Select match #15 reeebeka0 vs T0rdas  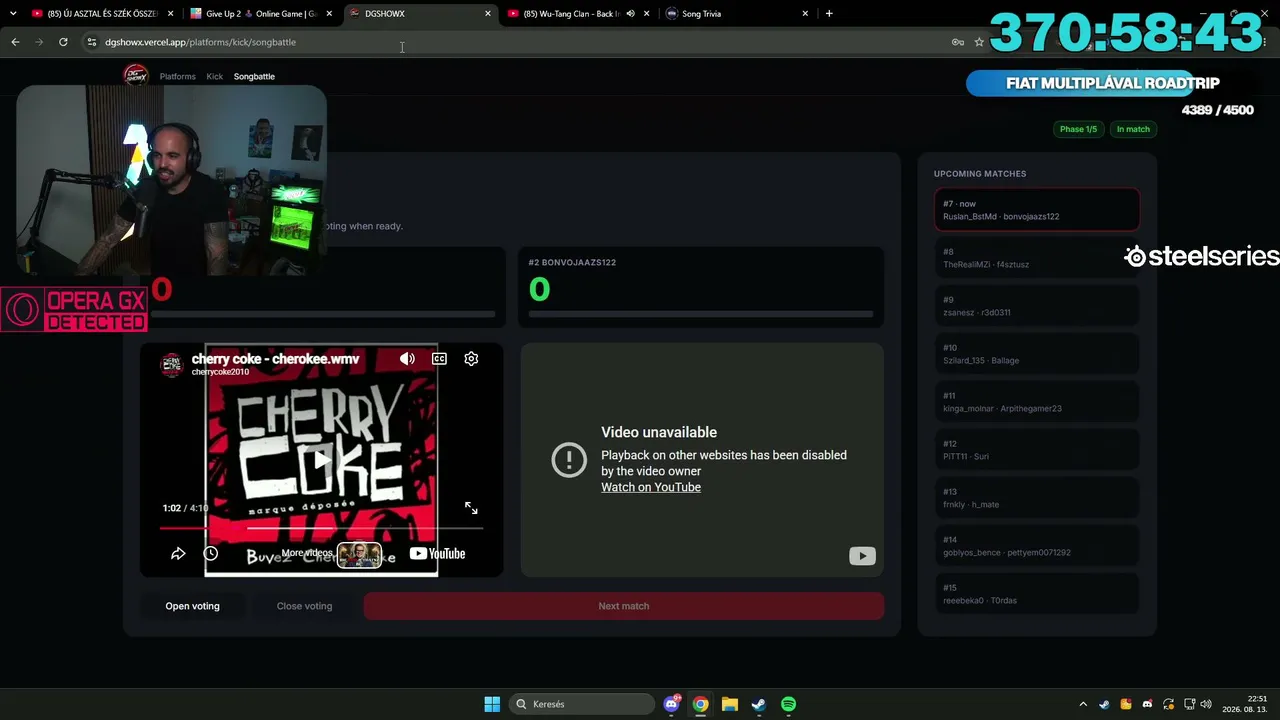[x=1037, y=594]
